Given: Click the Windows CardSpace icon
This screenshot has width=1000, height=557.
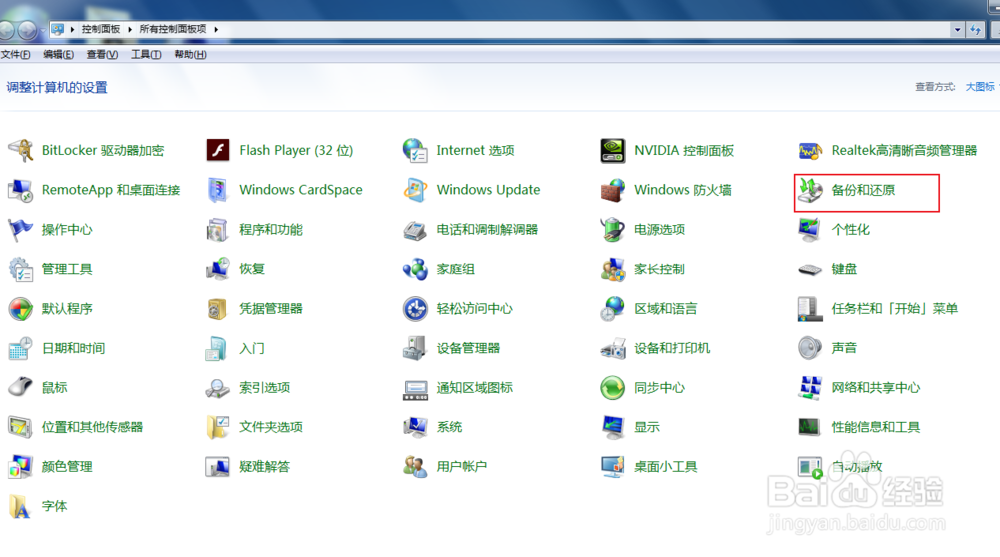Looking at the screenshot, I should (218, 190).
